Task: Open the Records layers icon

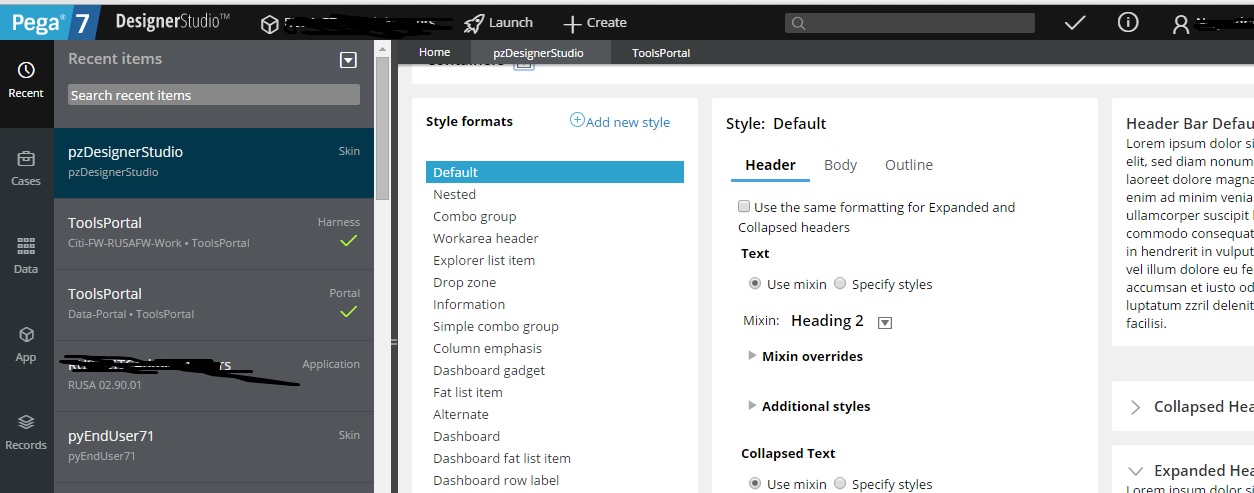Action: click(26, 422)
